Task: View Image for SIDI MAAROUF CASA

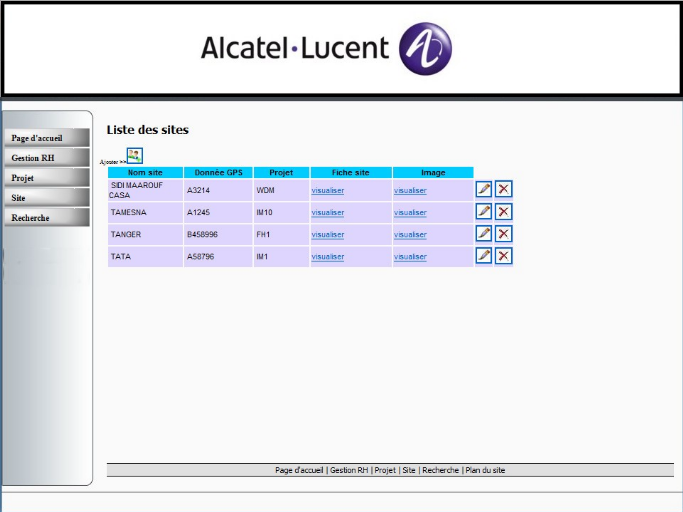Action: 410,190
